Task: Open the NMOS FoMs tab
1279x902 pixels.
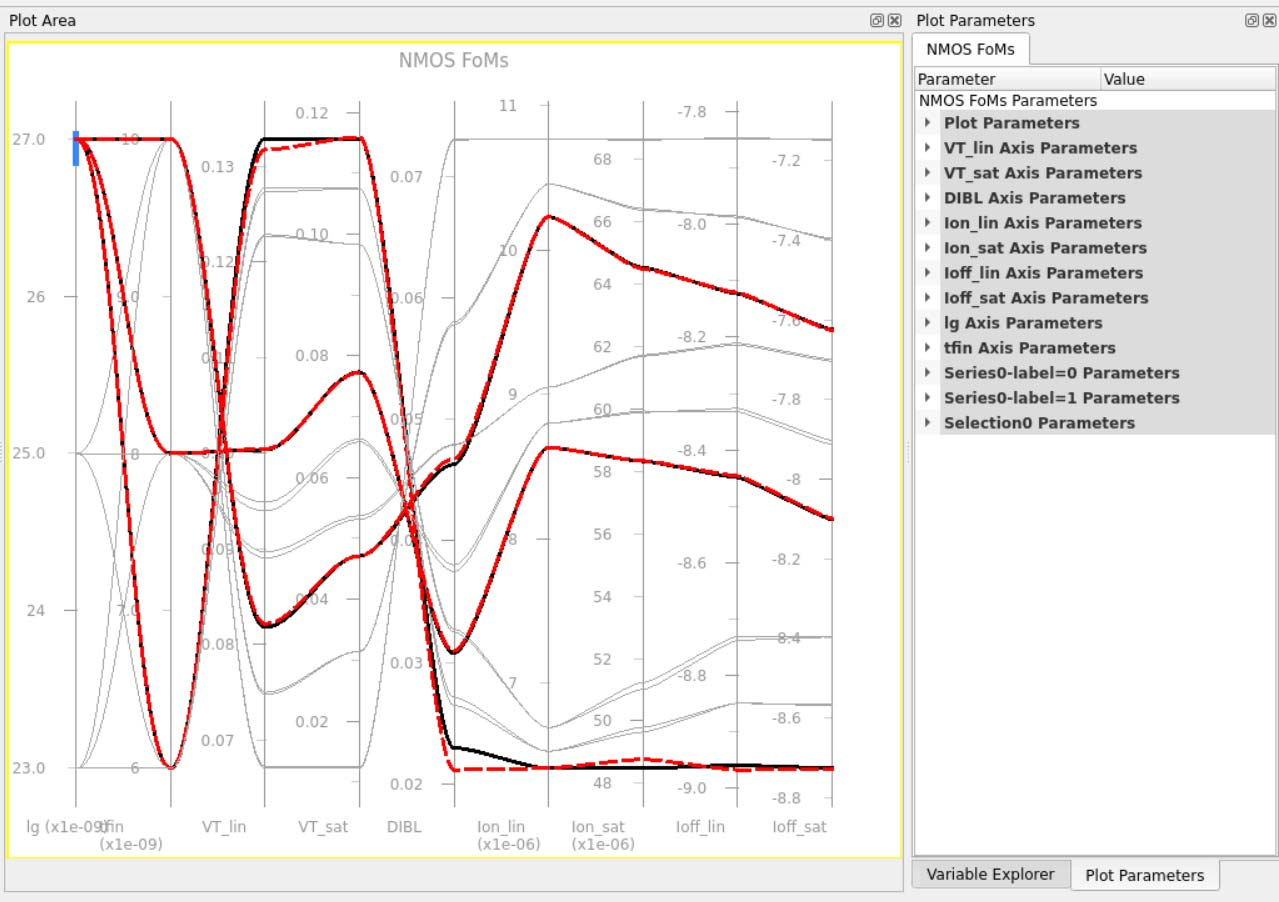Action: point(969,49)
